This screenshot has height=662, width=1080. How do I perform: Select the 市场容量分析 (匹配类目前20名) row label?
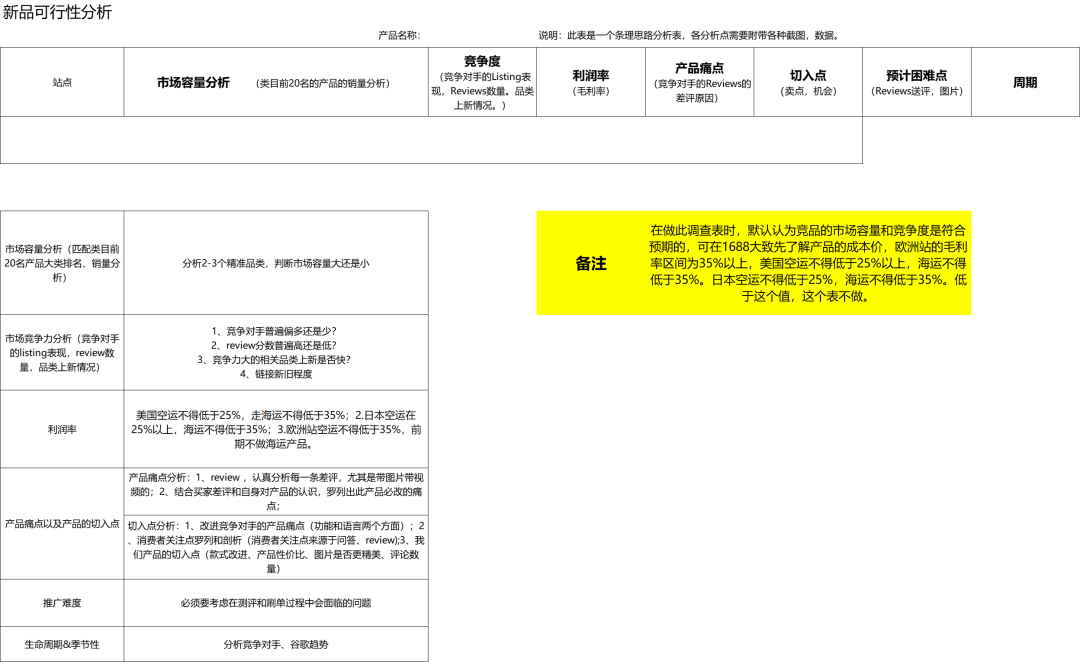click(x=62, y=263)
